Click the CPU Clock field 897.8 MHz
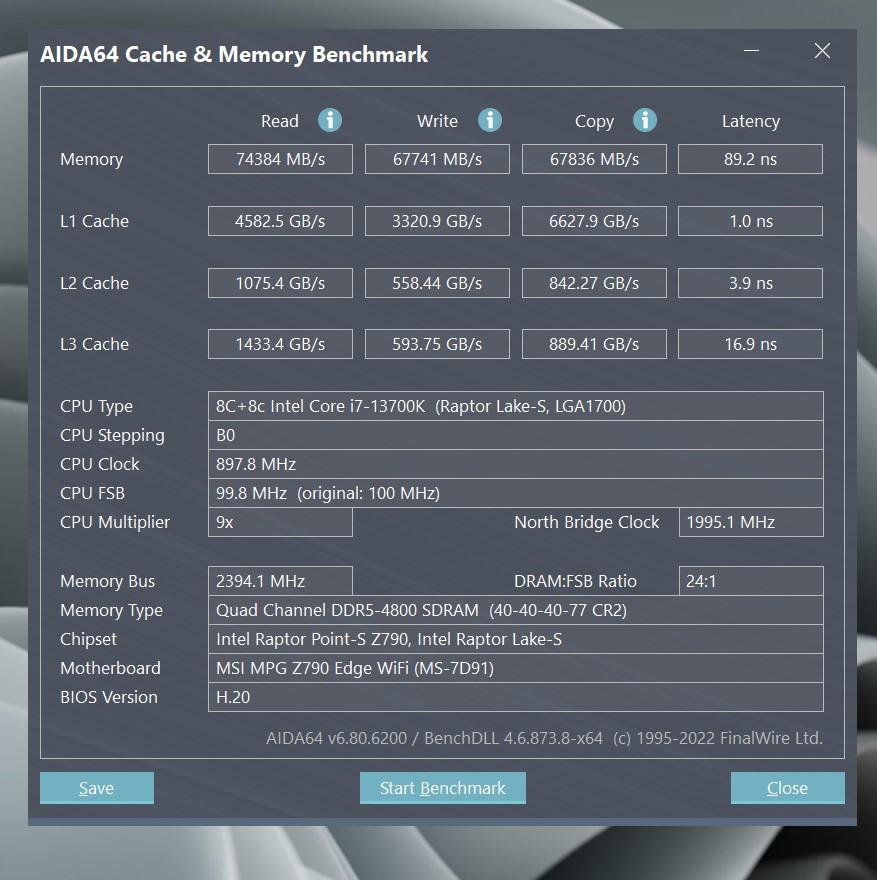Viewport: 877px width, 880px height. click(x=516, y=465)
